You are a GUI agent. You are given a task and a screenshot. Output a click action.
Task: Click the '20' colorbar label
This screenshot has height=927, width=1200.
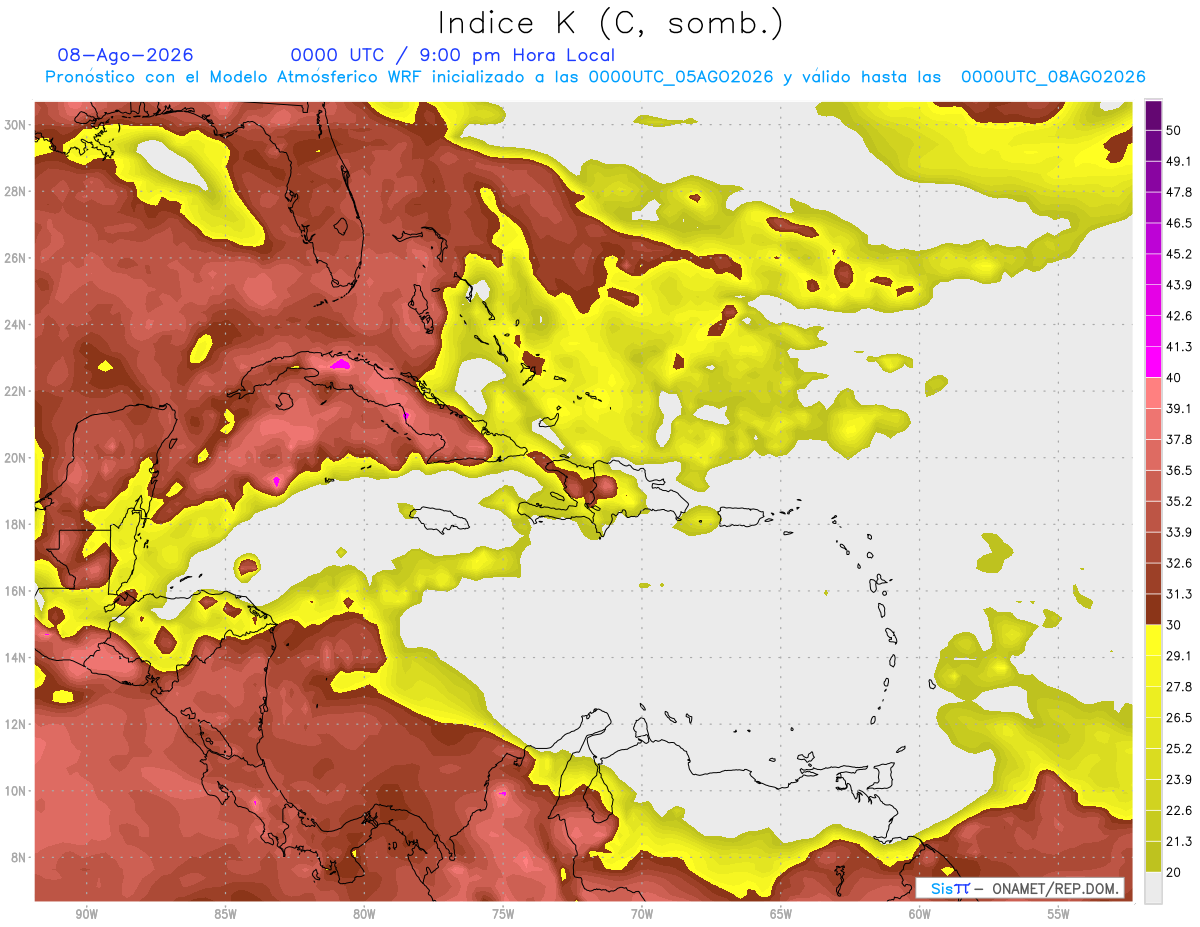tap(1174, 872)
